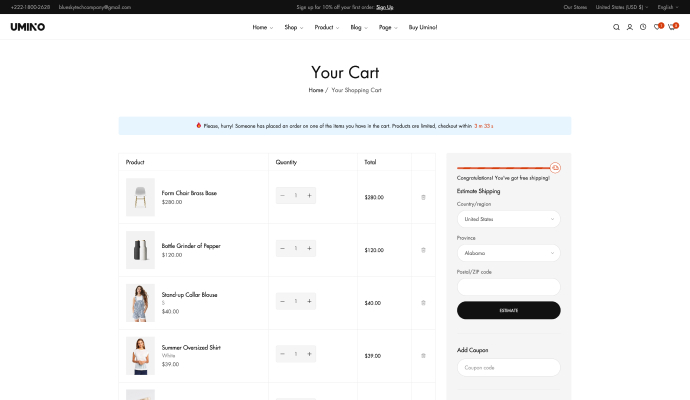Remove Stand-up Collar Blouse with trash icon
Screen dimensions: 690x400
(x=423, y=303)
